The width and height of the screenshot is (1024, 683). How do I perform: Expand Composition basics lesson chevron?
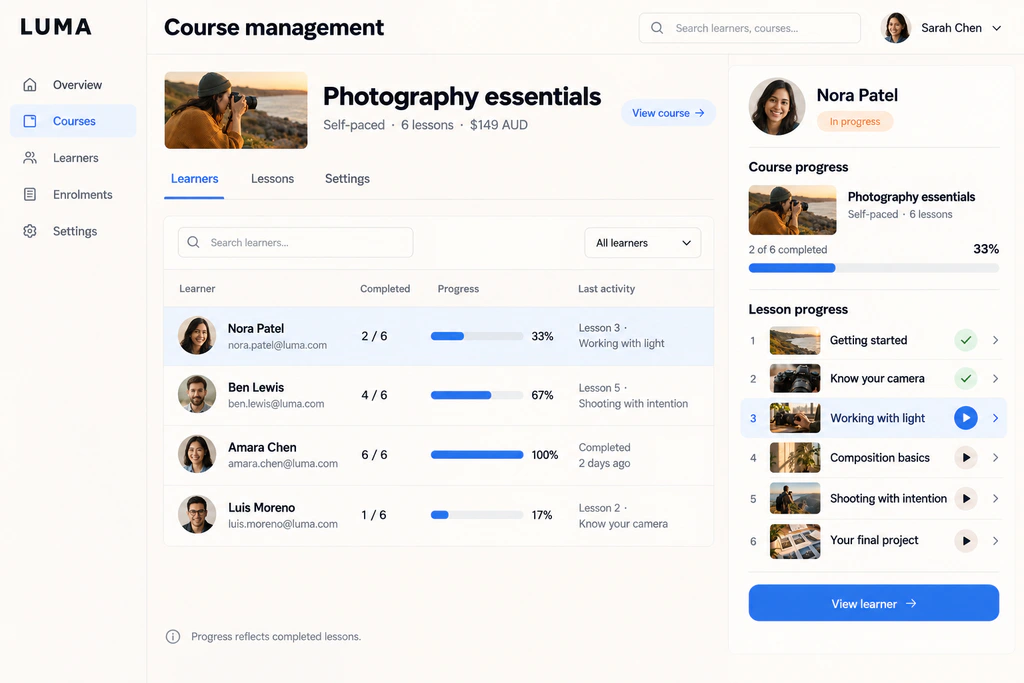click(x=995, y=458)
